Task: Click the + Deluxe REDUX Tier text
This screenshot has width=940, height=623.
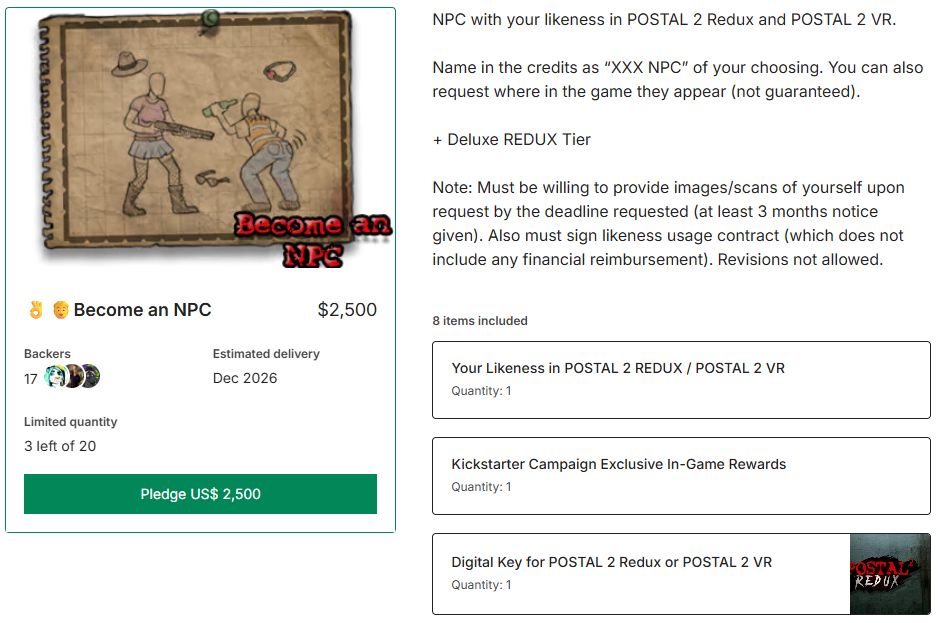Action: point(511,139)
